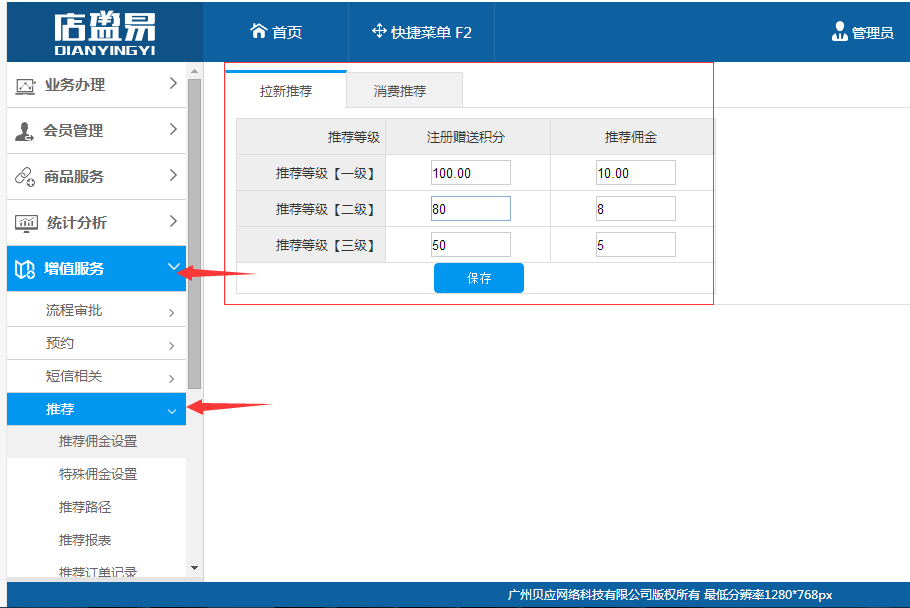The image size is (910, 608).
Task: Click the 统计分析 monitor icon
Action: (26, 223)
